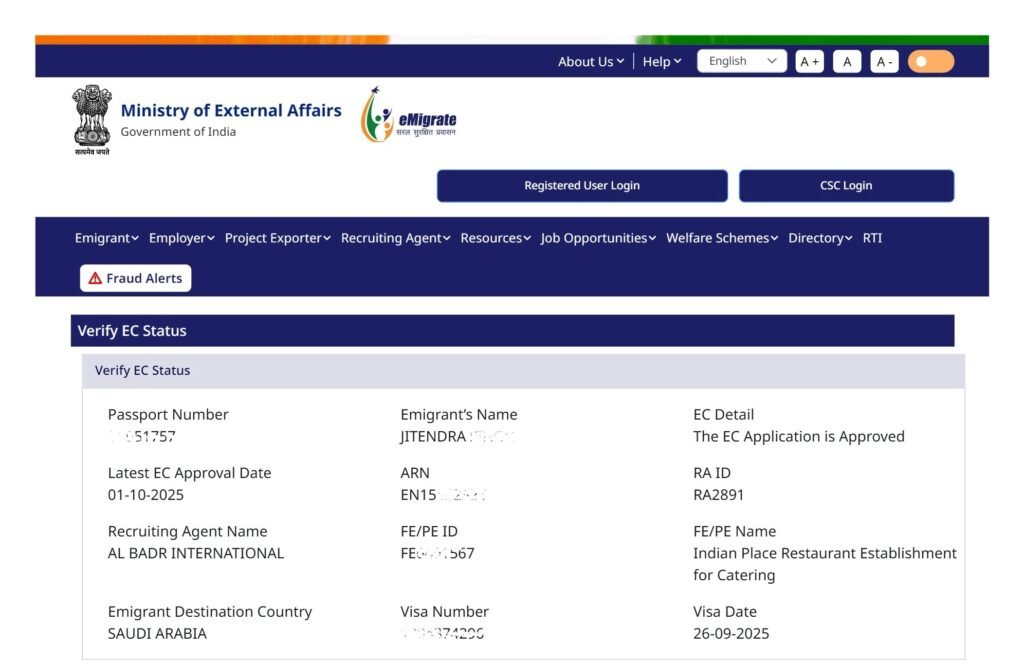Reset font size with the plain A button

(x=847, y=62)
